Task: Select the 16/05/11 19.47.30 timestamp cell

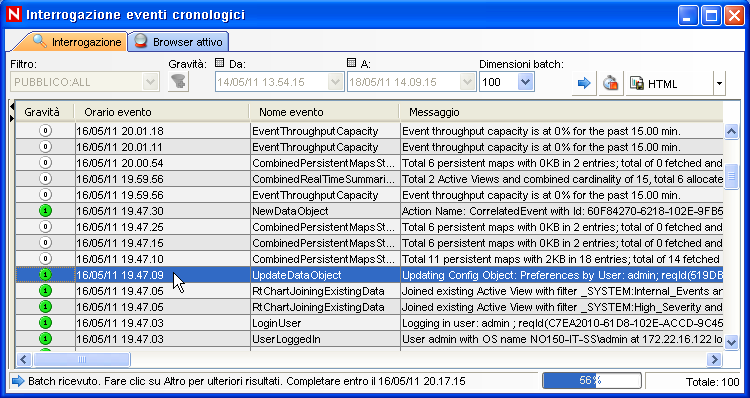Action: click(x=163, y=211)
